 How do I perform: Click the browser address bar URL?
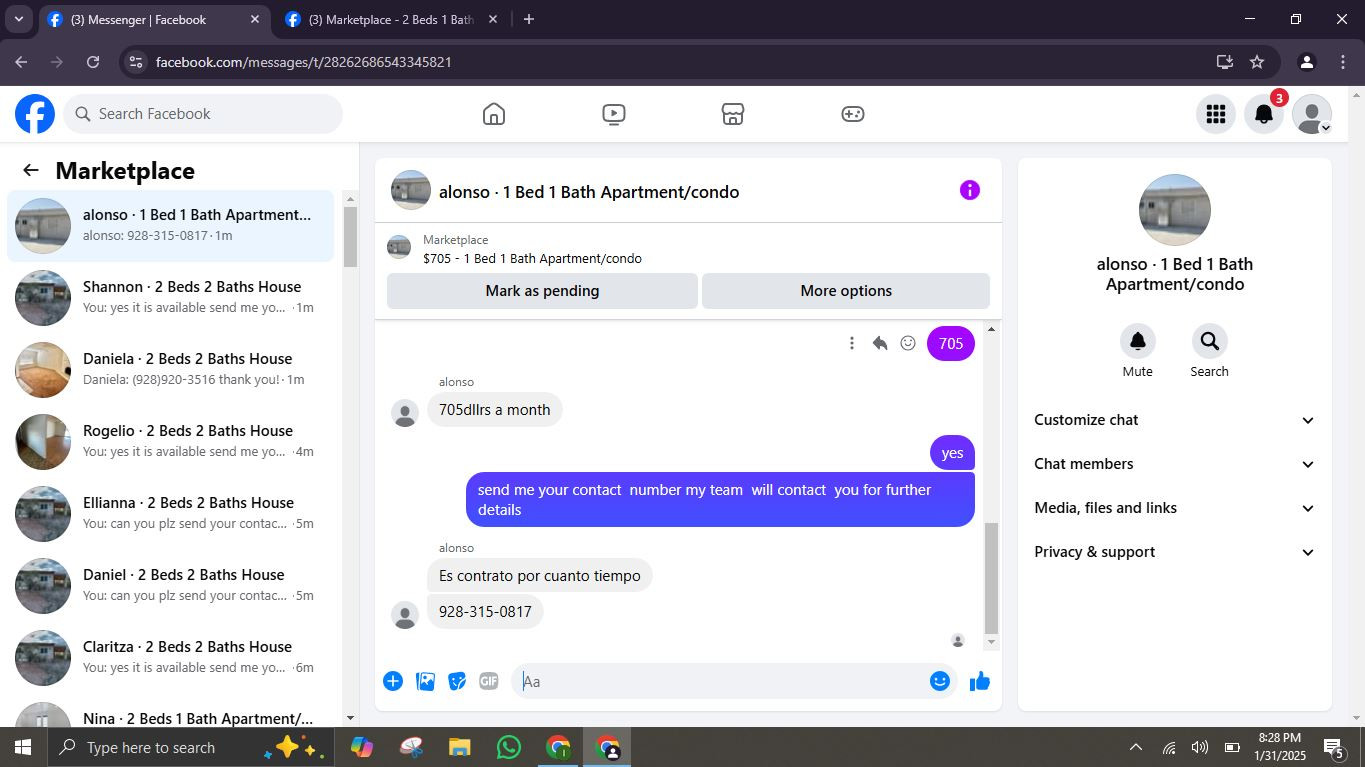pos(304,62)
